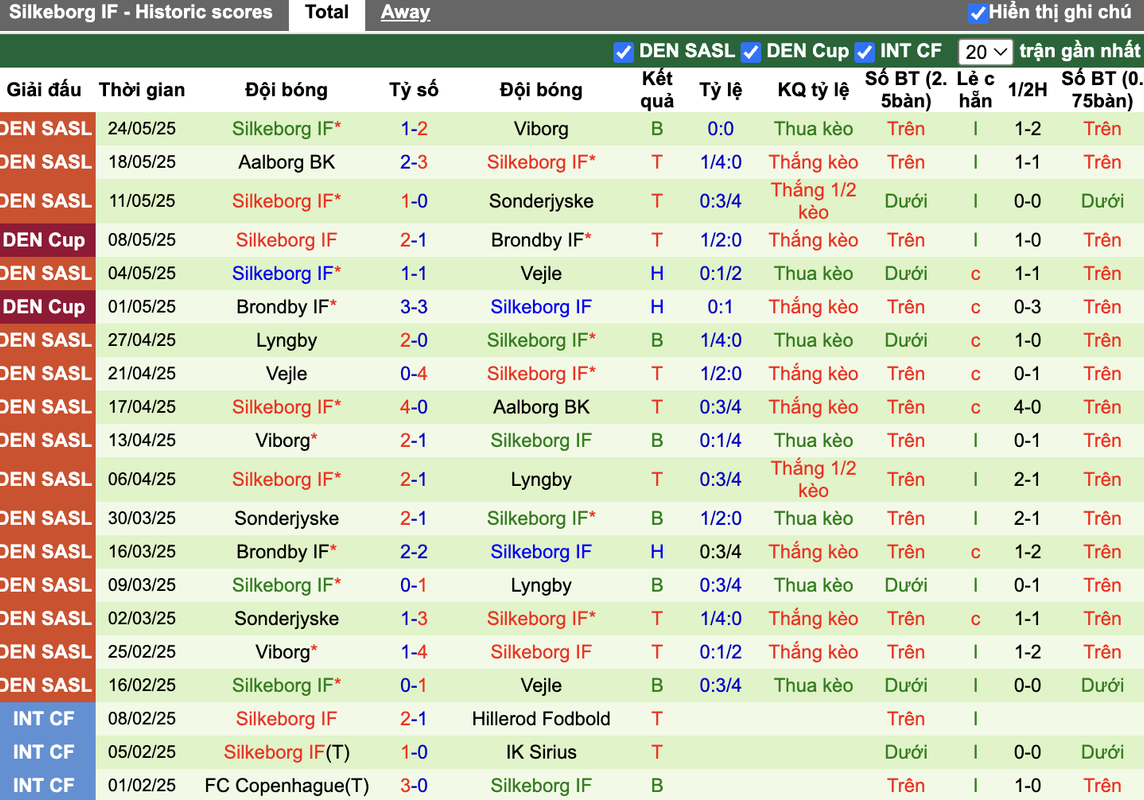Open Viborg in the 24/05/25 row
This screenshot has height=800, width=1144.
(x=541, y=129)
